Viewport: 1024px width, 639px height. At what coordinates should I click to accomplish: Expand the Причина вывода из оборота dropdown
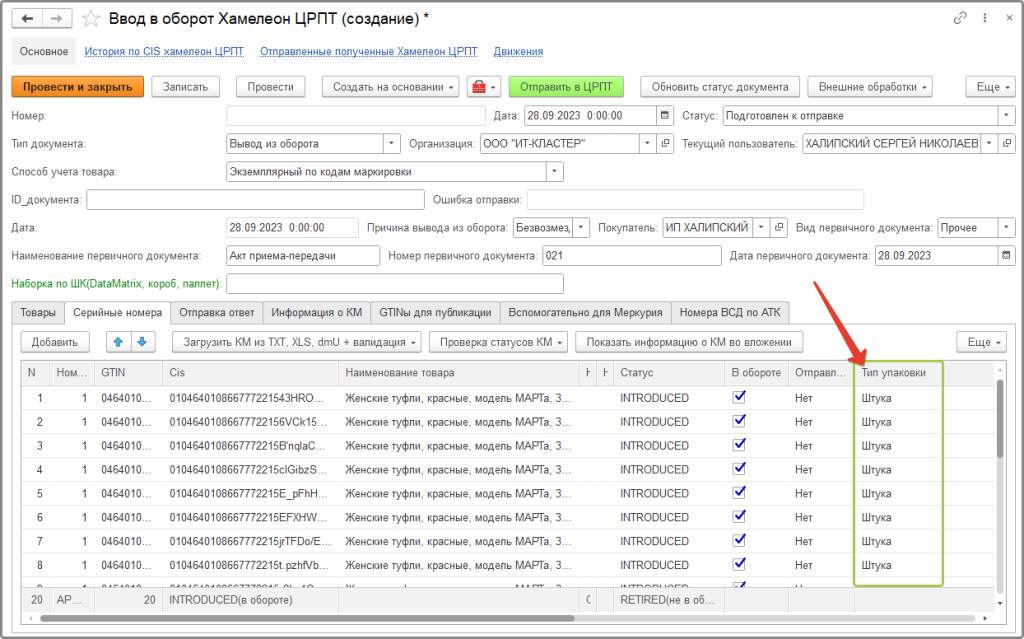(581, 227)
